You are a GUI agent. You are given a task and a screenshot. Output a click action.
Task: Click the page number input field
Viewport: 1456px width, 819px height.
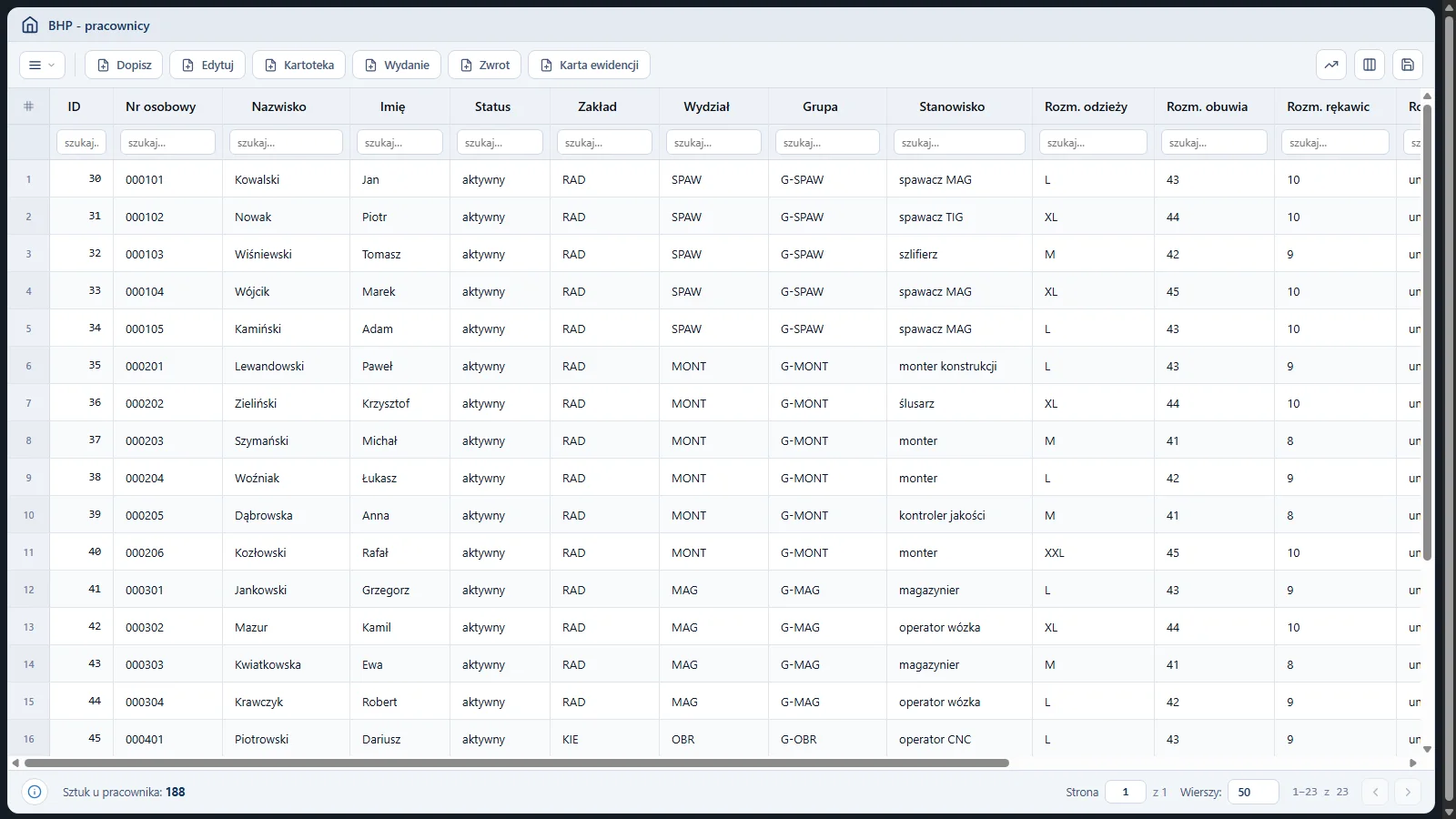tap(1126, 792)
